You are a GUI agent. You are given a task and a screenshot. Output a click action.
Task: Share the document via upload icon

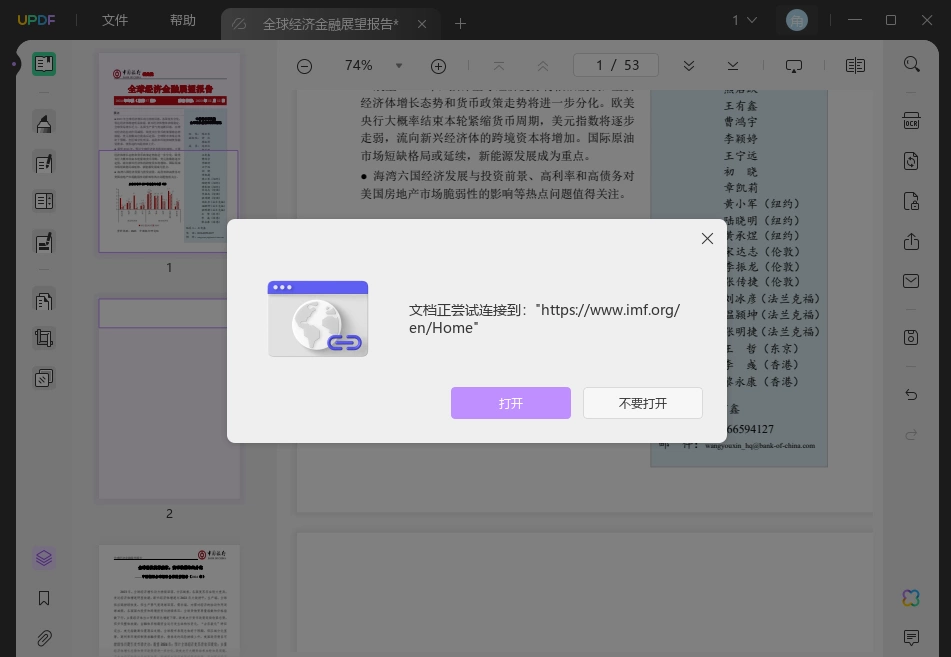[911, 241]
